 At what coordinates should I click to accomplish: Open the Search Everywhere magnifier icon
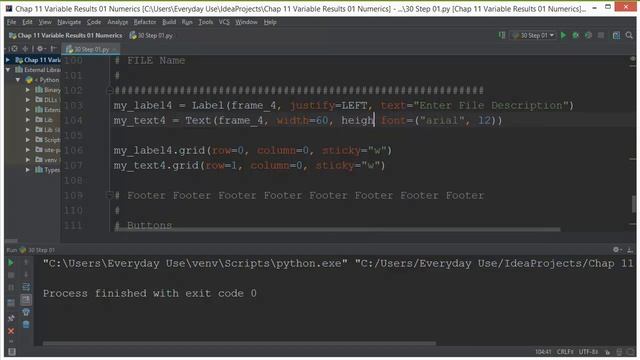(x=629, y=36)
